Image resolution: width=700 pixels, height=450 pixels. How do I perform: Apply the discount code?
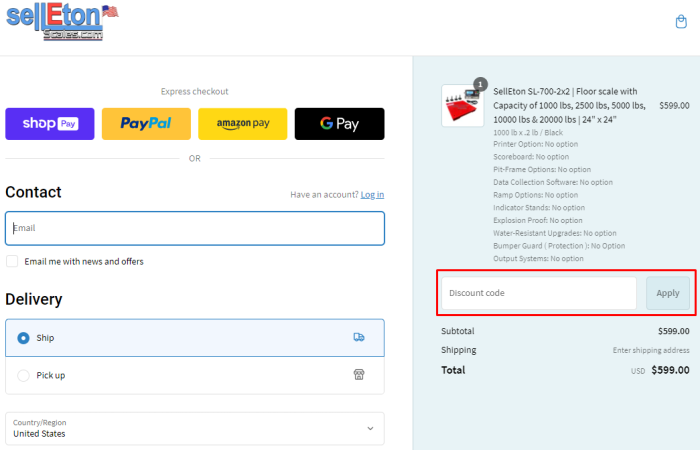[668, 293]
